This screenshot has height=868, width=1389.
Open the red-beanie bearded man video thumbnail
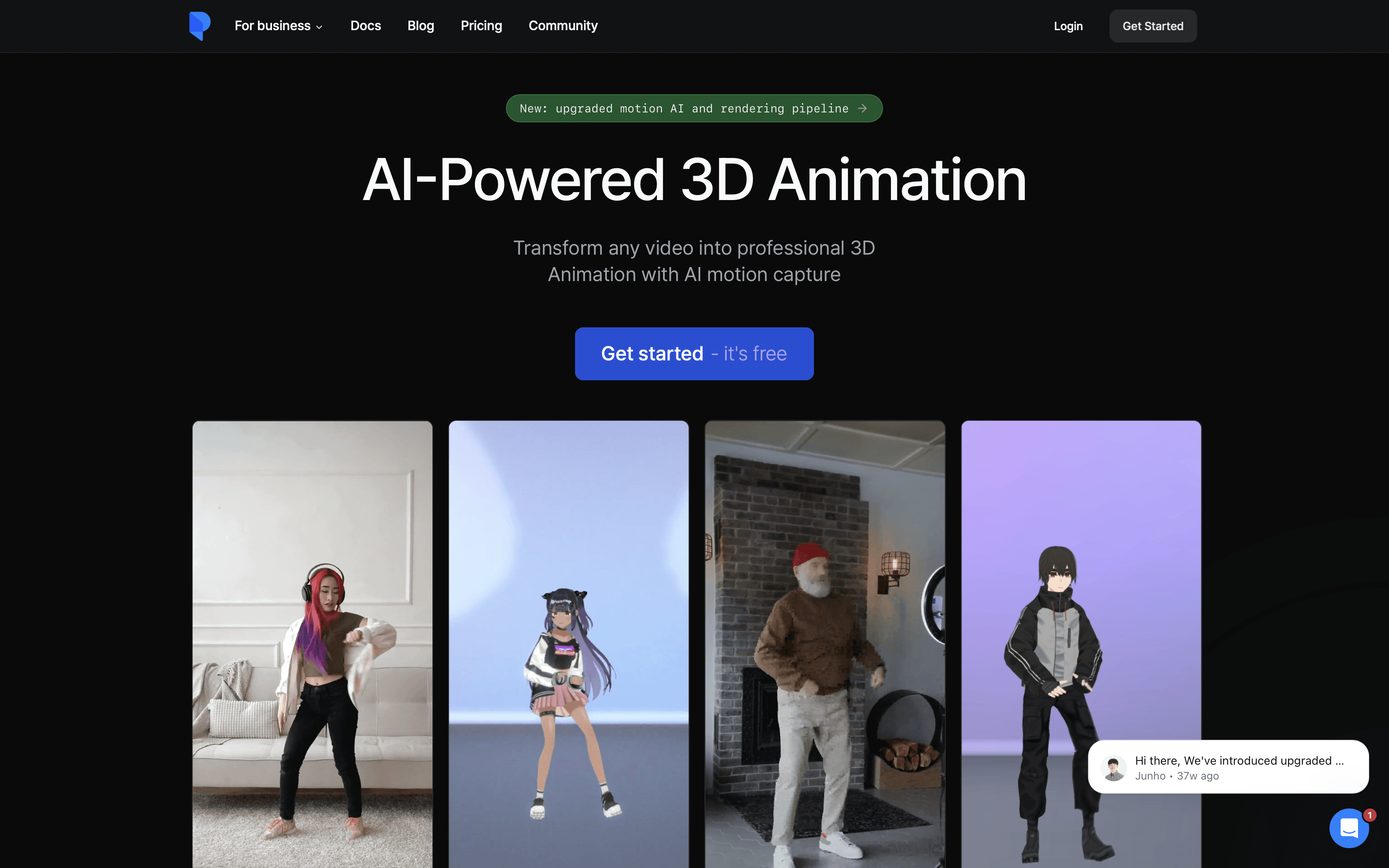click(x=825, y=644)
